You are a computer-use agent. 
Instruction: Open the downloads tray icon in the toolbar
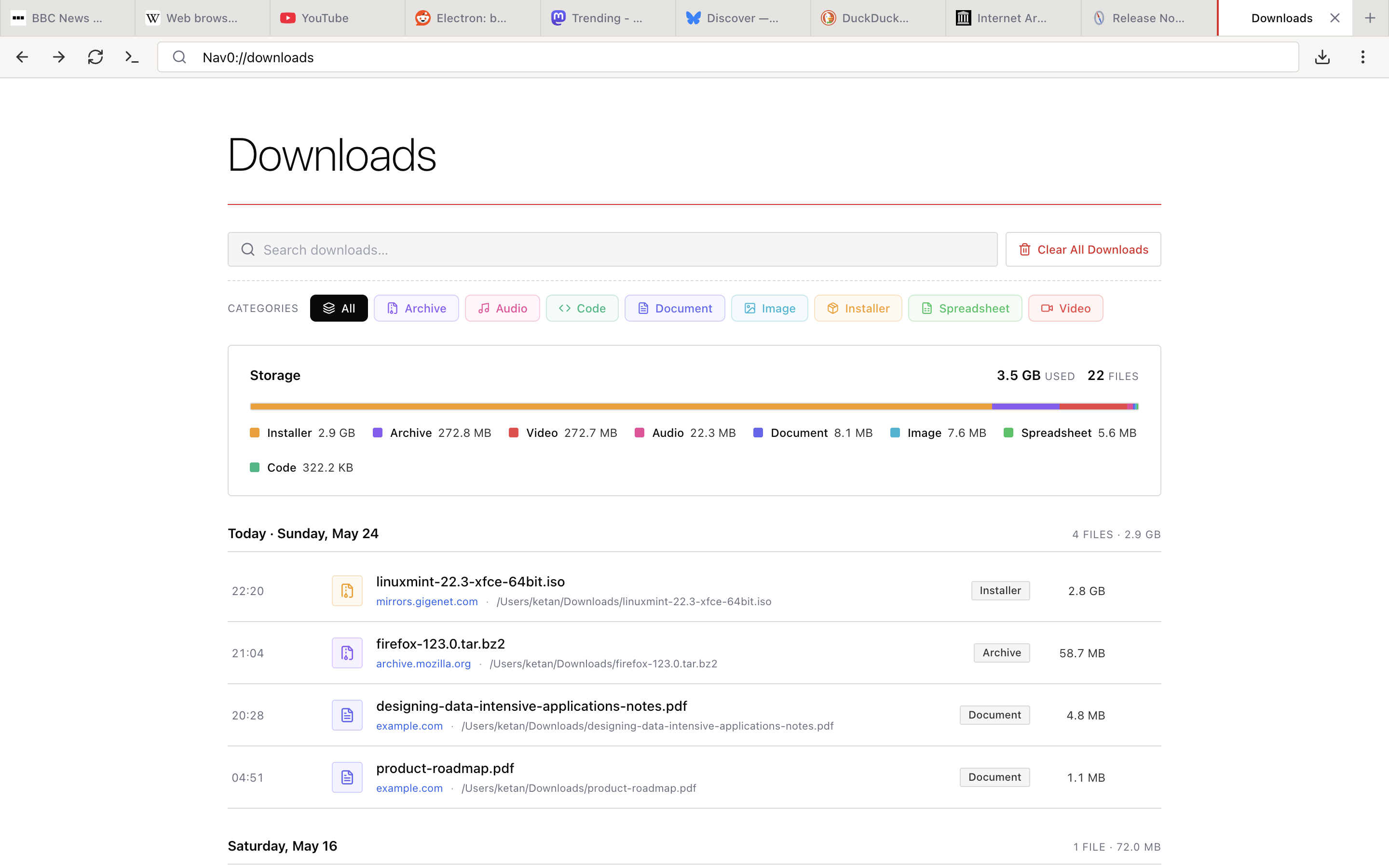click(x=1322, y=57)
